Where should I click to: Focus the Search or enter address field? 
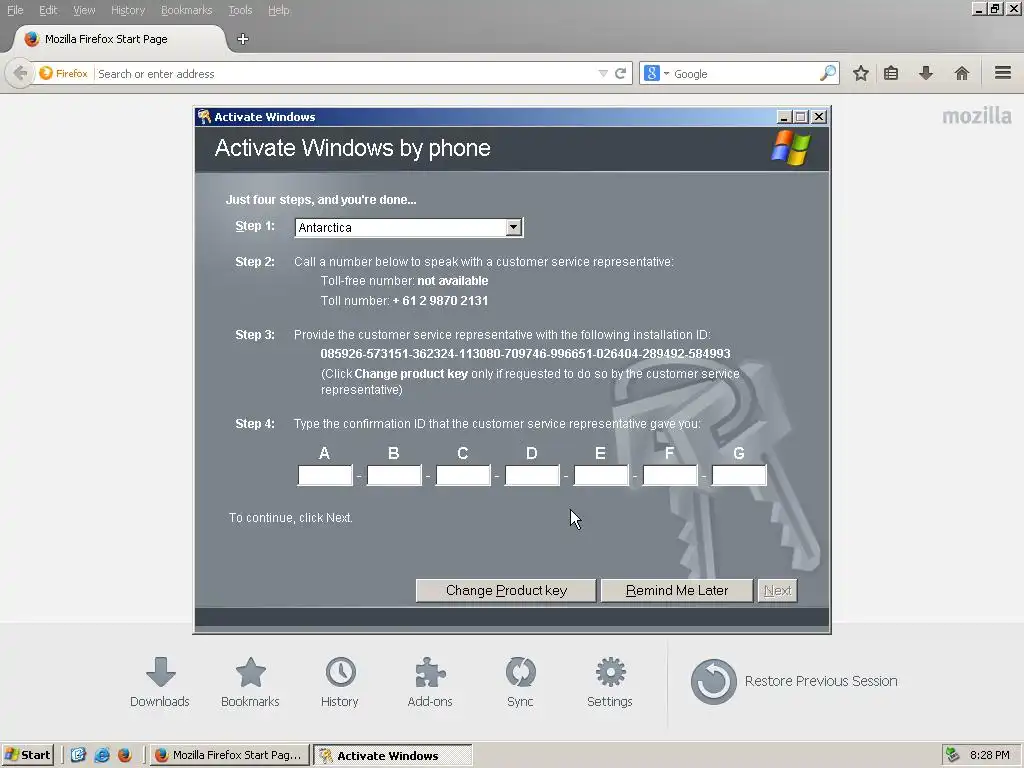point(346,74)
